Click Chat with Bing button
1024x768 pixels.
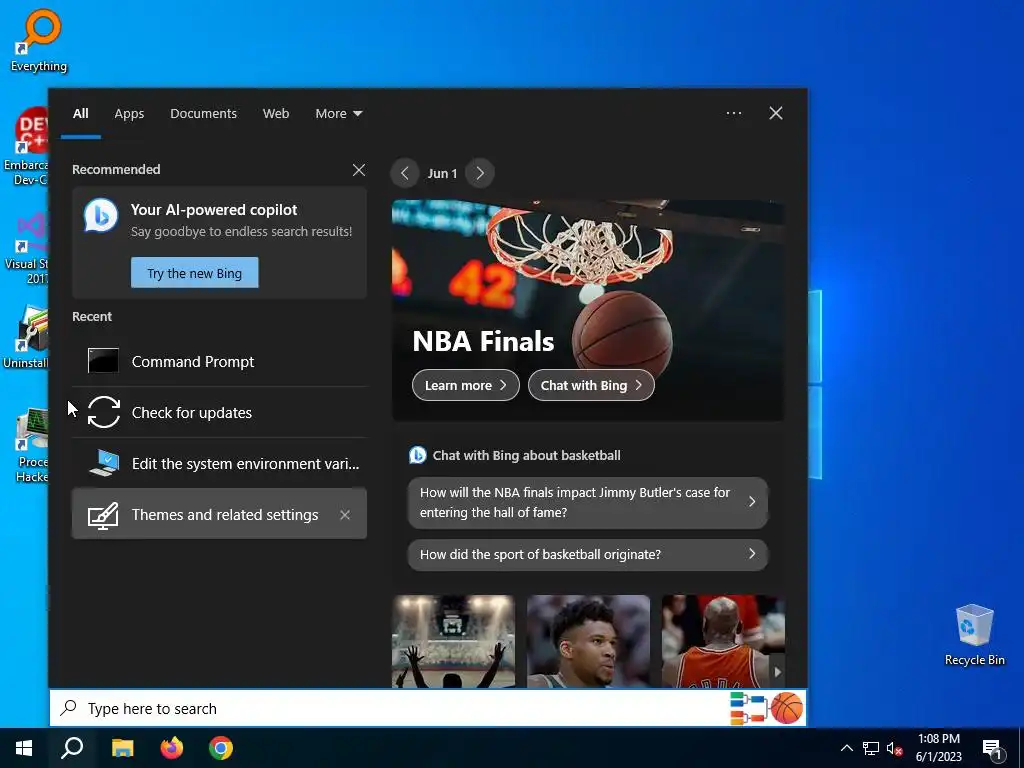pyautogui.click(x=591, y=385)
